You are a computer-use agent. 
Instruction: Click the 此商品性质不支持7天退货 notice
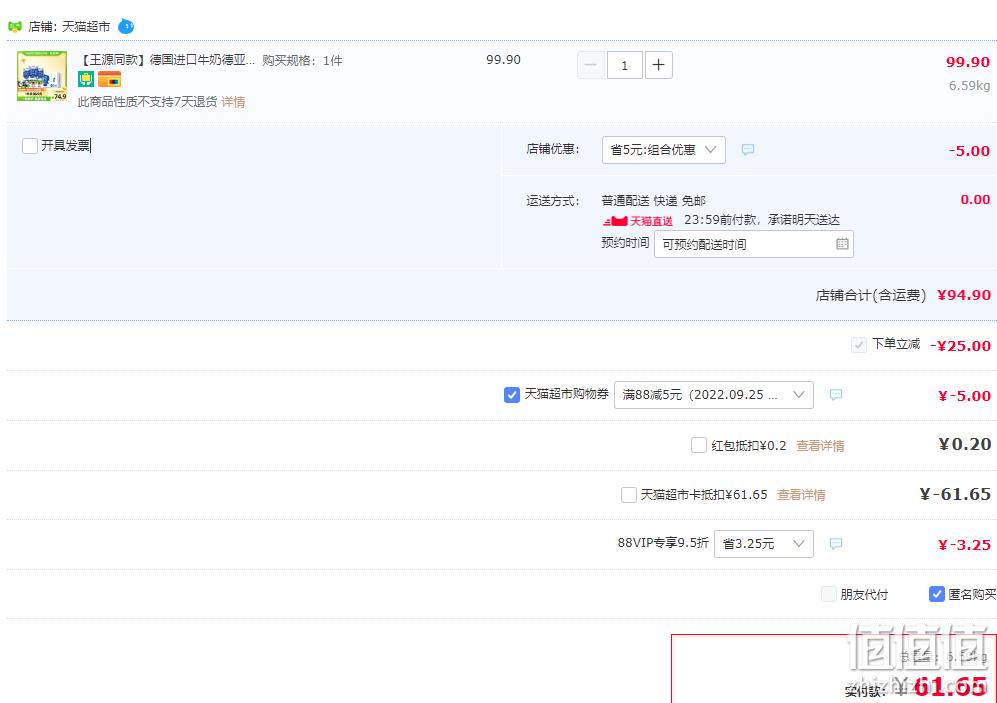click(x=148, y=102)
